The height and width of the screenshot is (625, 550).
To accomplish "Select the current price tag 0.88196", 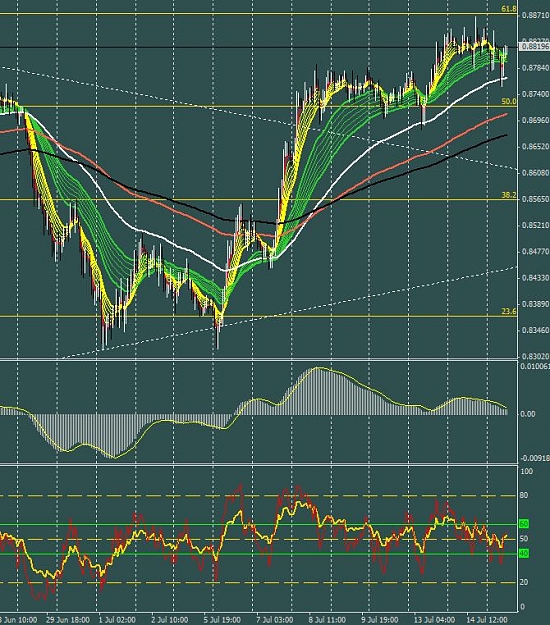I will click(x=535, y=47).
